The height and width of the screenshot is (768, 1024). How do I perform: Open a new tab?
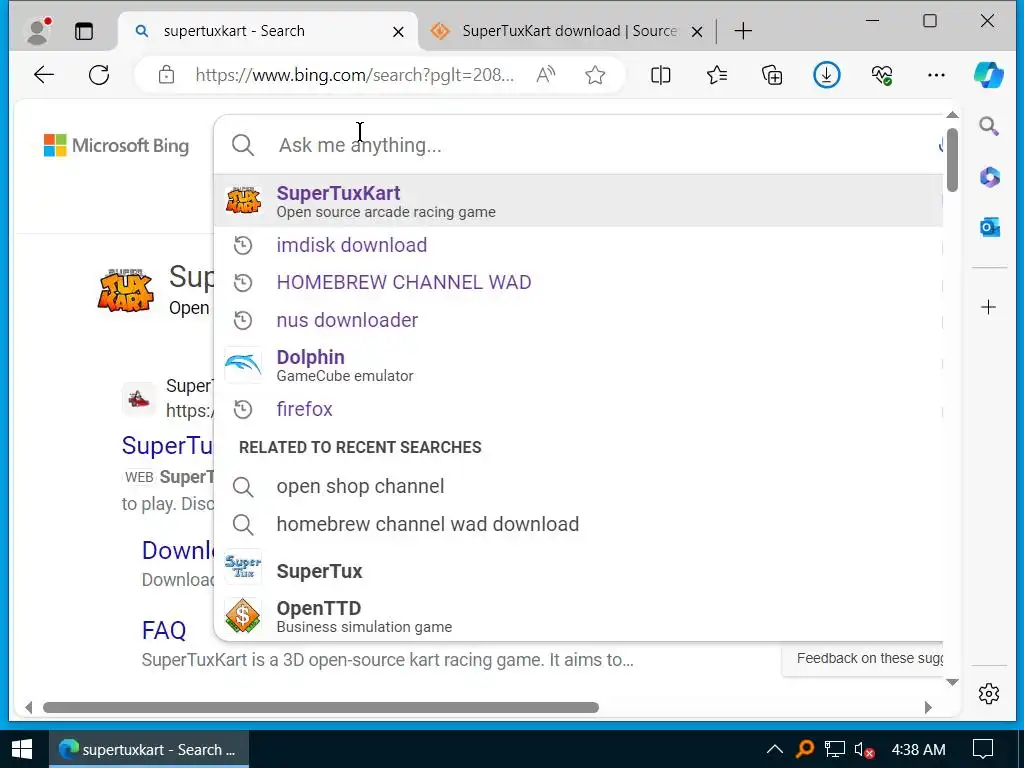[x=743, y=31]
